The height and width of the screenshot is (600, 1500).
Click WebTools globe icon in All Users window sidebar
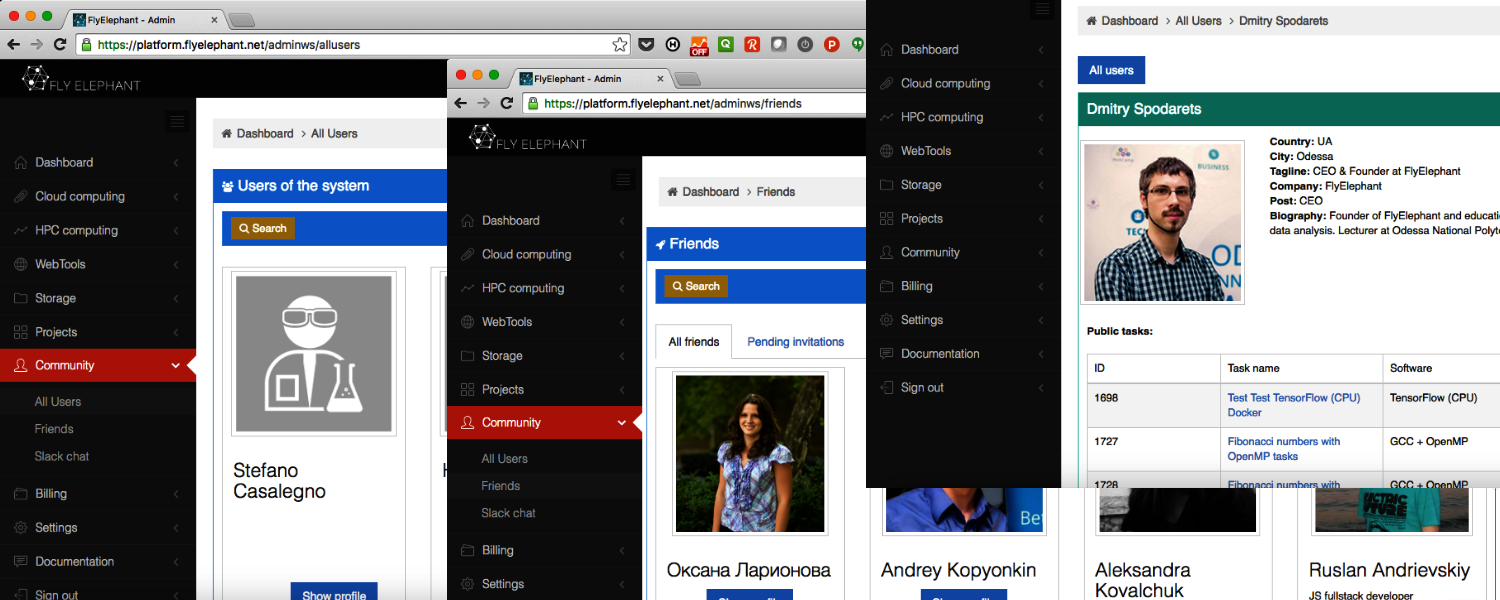click(20, 264)
